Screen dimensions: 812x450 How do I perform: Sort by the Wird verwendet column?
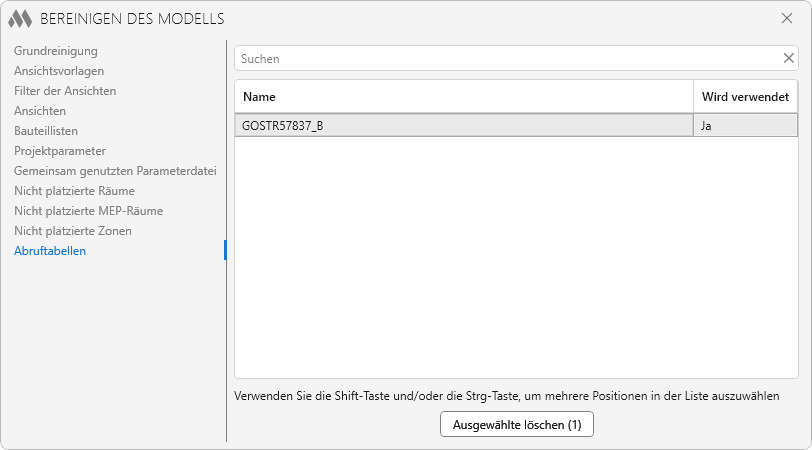(x=745, y=97)
